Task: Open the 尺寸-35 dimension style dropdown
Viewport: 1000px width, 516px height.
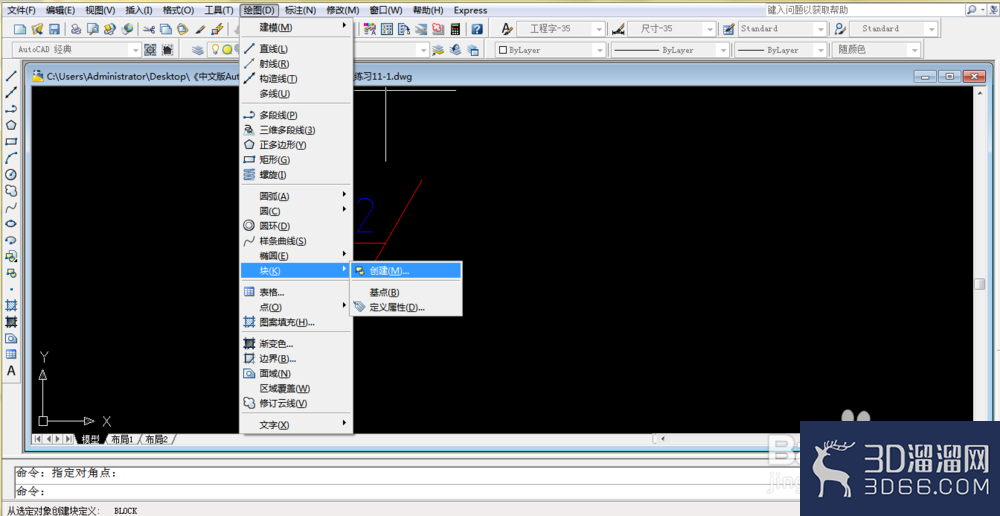Action: pyautogui.click(x=672, y=29)
